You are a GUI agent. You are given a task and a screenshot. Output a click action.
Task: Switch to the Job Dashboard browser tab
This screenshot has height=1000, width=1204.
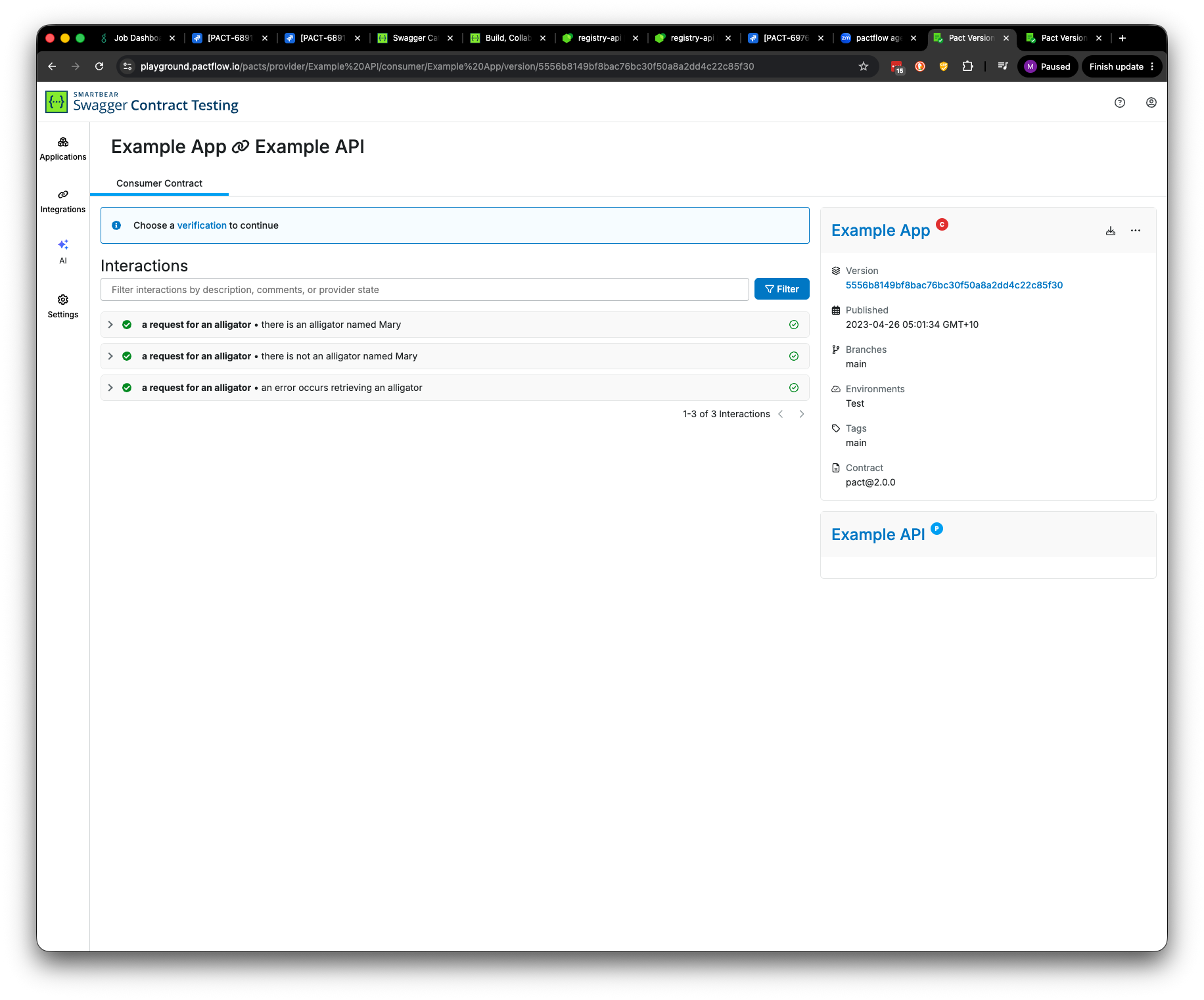pos(137,38)
